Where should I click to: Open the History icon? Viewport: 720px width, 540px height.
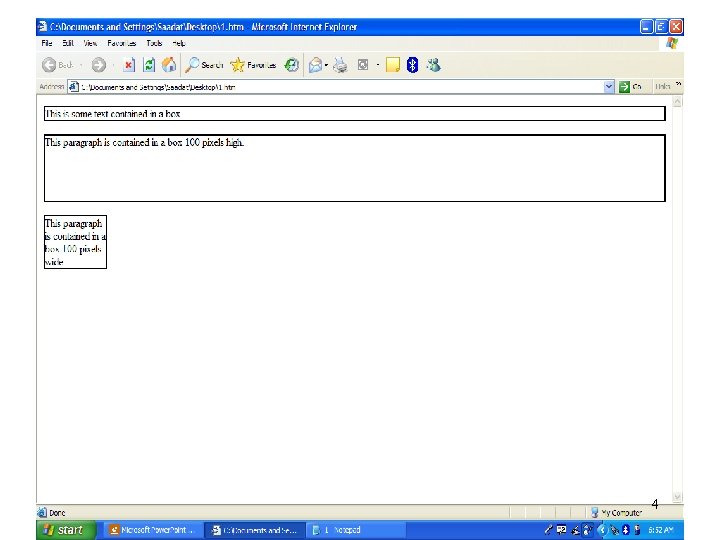pos(292,65)
